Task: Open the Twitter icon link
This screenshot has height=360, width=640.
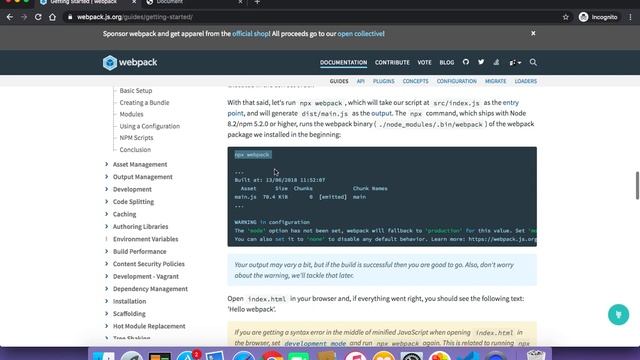Action: click(481, 62)
